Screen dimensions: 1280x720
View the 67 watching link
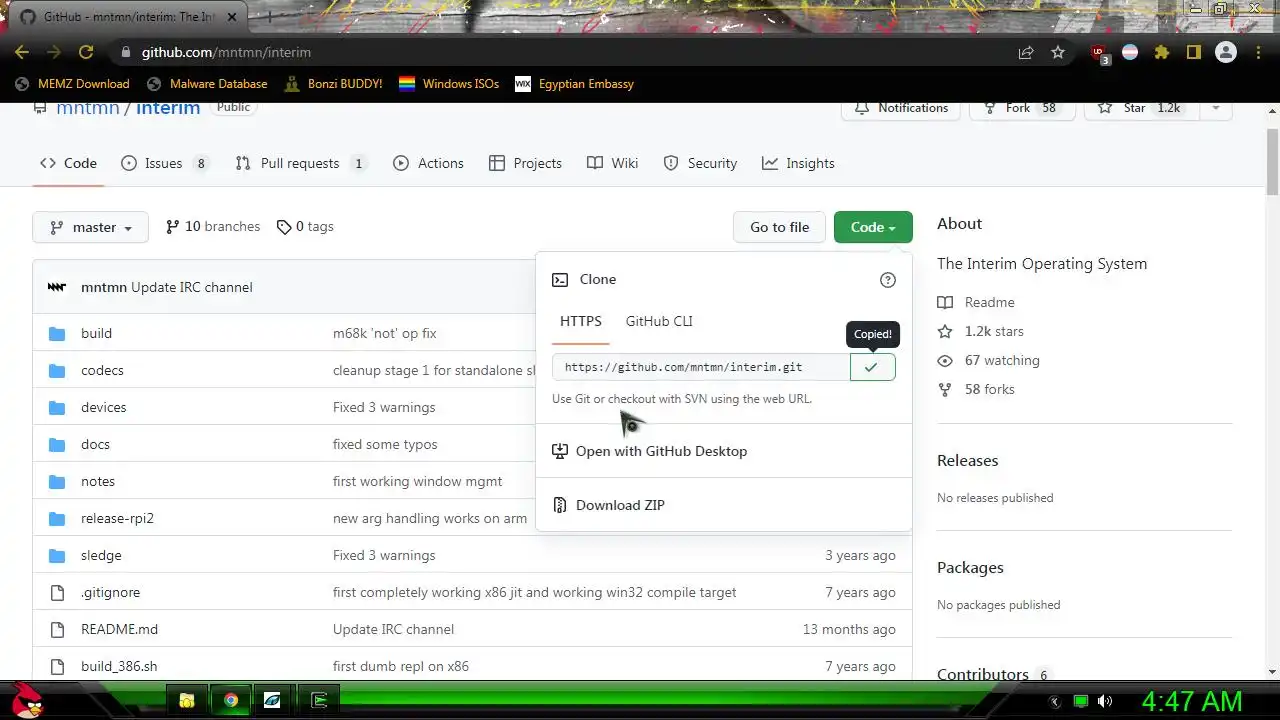[988, 360]
